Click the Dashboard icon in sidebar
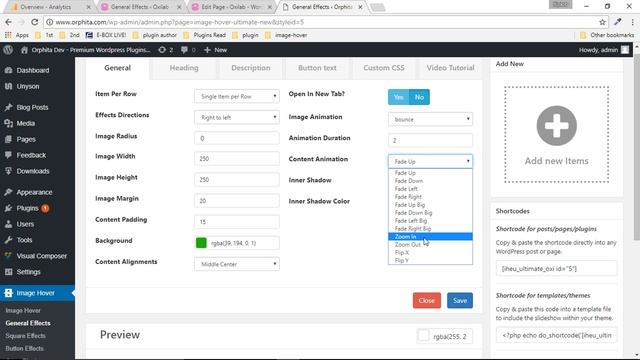 click(8, 70)
